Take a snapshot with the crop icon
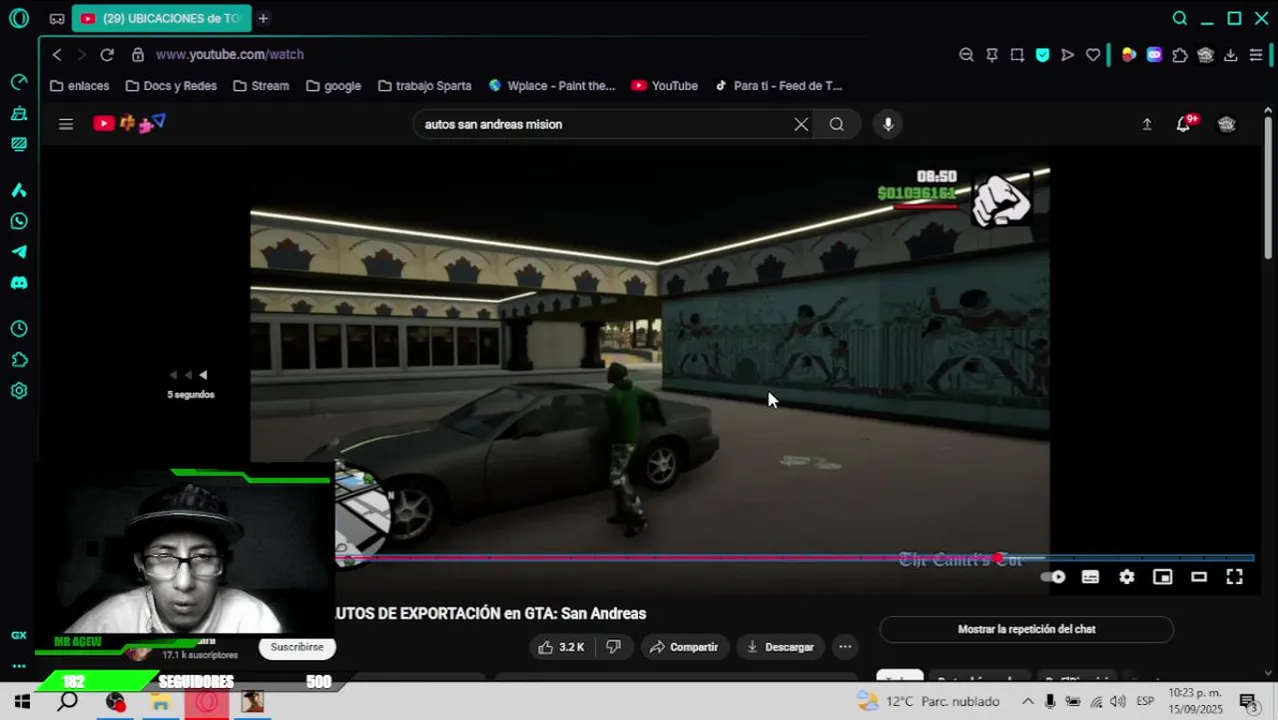Viewport: 1278px width, 720px height. pyautogui.click(x=1017, y=55)
